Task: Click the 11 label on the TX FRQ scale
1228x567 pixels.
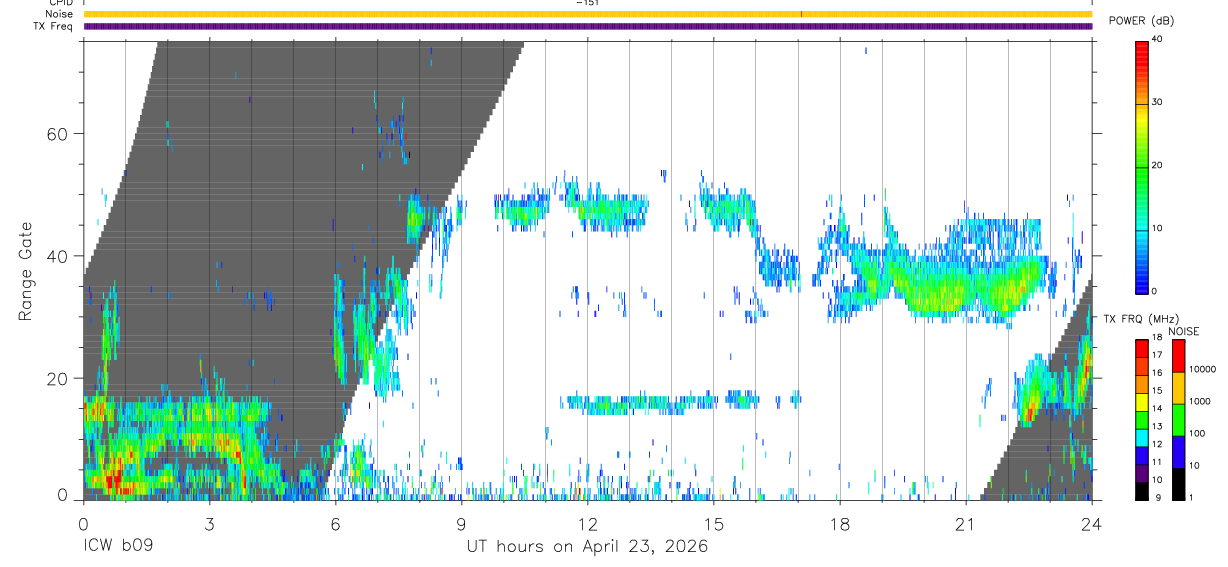Action: 1157,462
